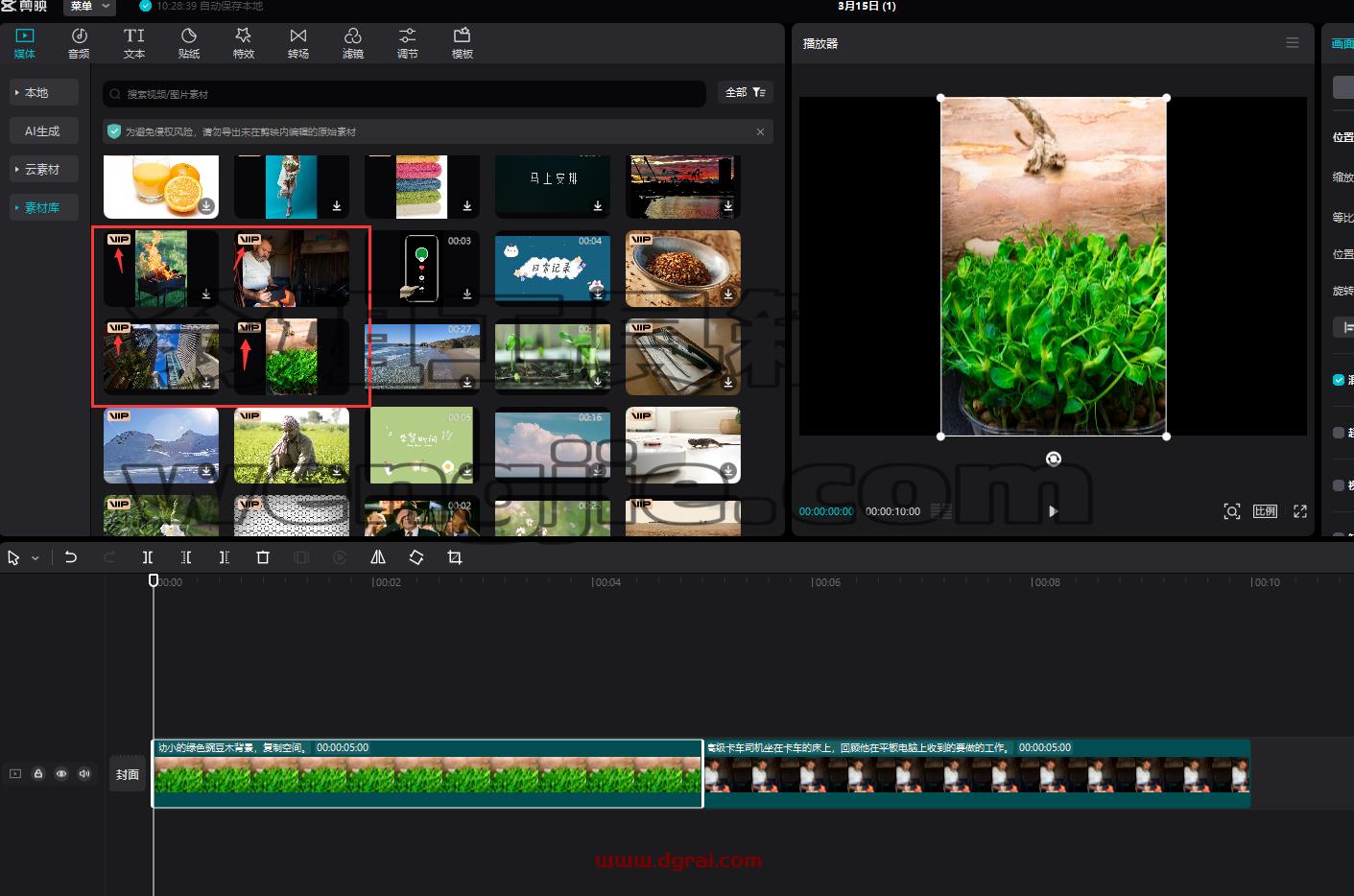Mute the main video track audio

point(84,773)
